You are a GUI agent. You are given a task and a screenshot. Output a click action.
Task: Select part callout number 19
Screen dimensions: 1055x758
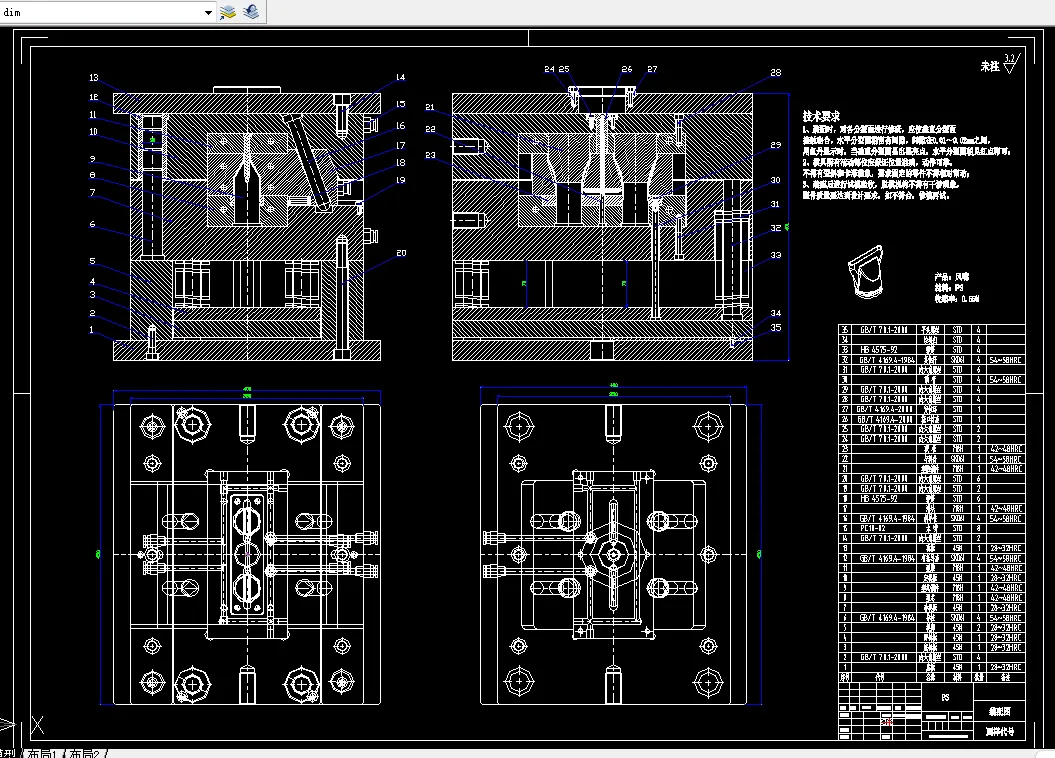[400, 180]
